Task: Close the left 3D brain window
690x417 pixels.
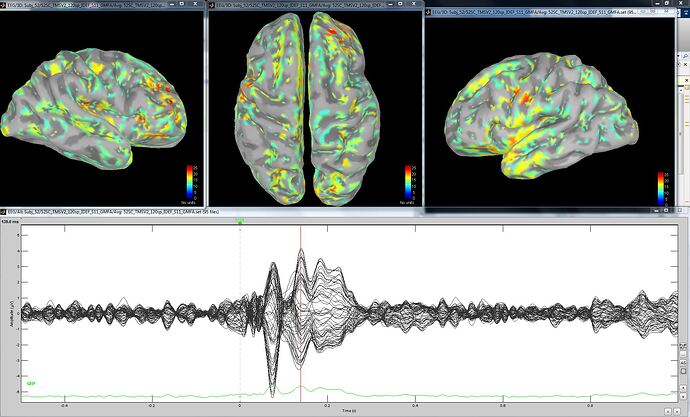Action: (195, 4)
